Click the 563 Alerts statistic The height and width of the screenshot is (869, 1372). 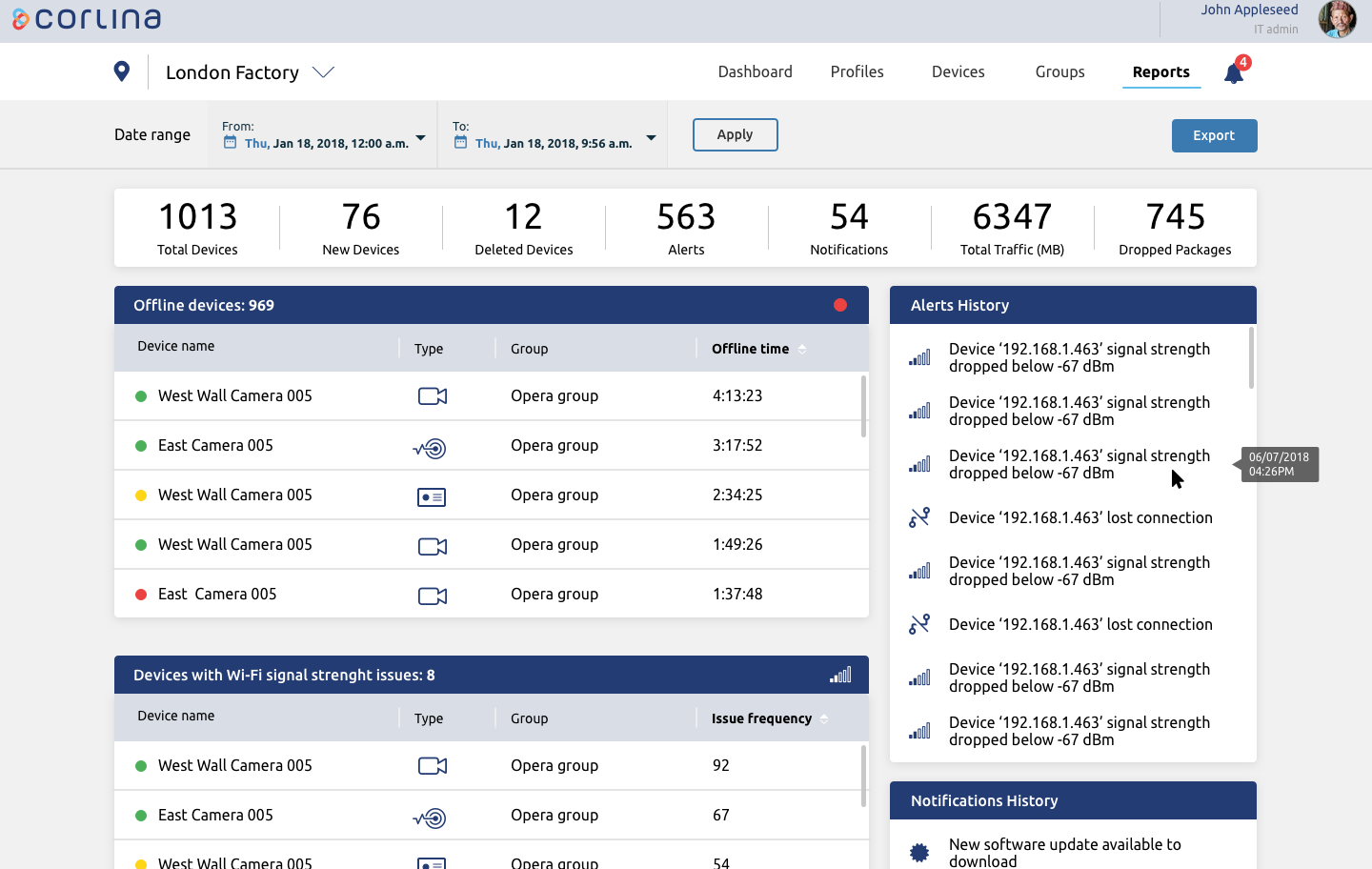click(x=686, y=228)
